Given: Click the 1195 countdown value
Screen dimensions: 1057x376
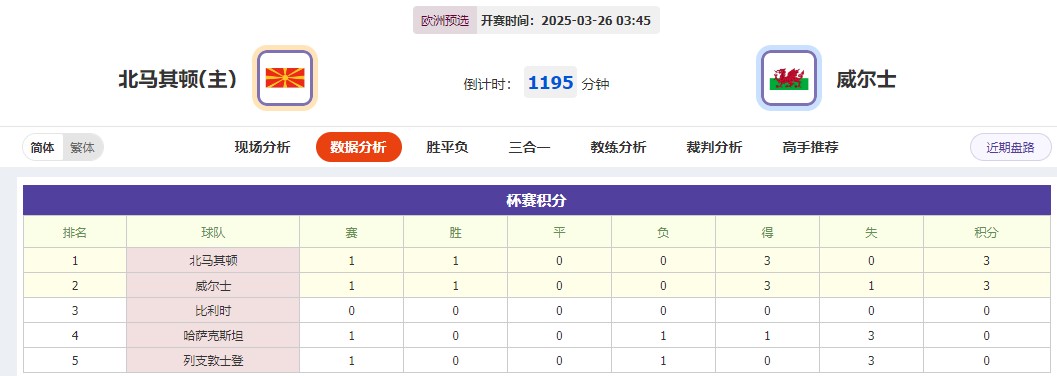Looking at the screenshot, I should pyautogui.click(x=551, y=83).
